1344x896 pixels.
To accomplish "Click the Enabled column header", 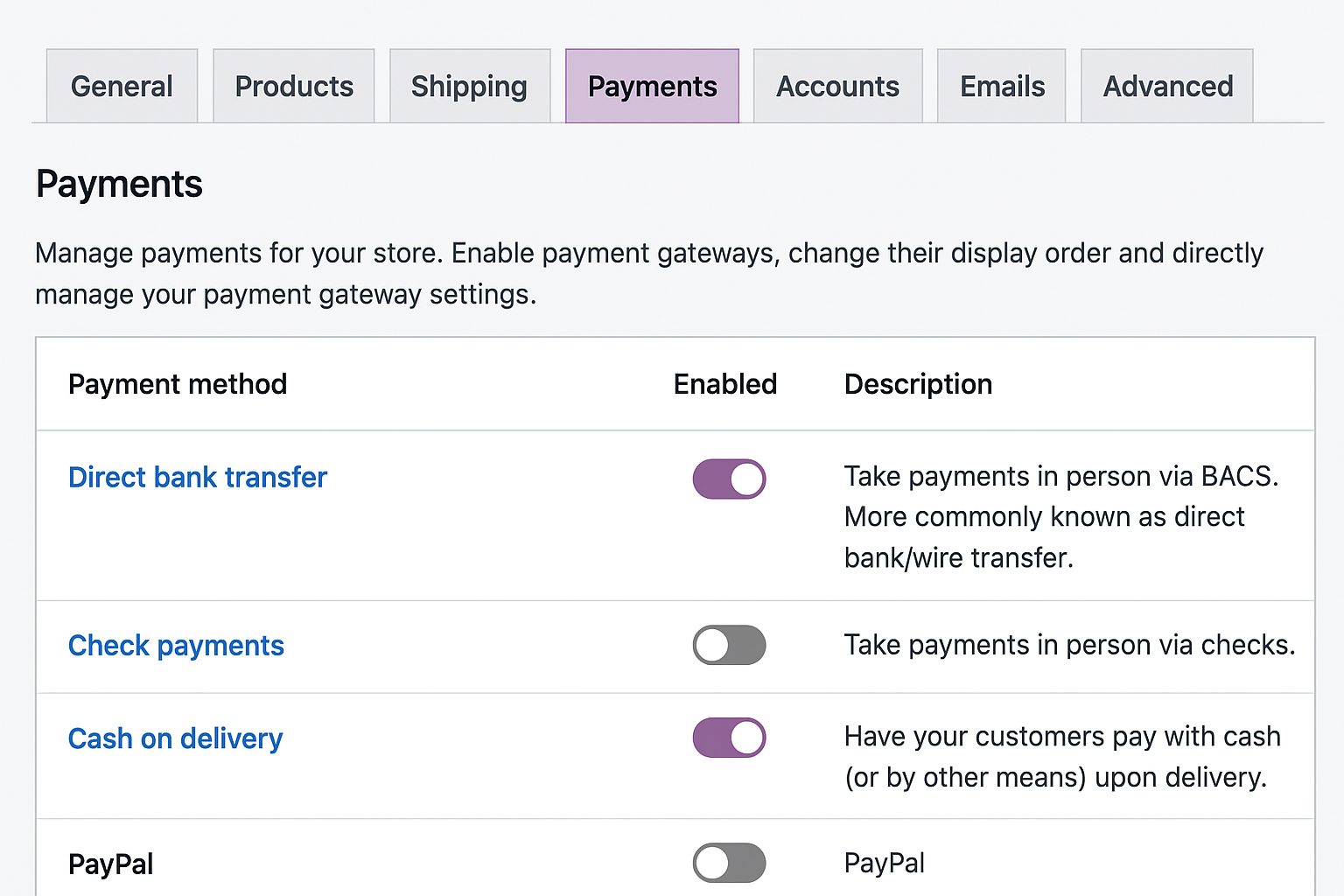I will 725,384.
